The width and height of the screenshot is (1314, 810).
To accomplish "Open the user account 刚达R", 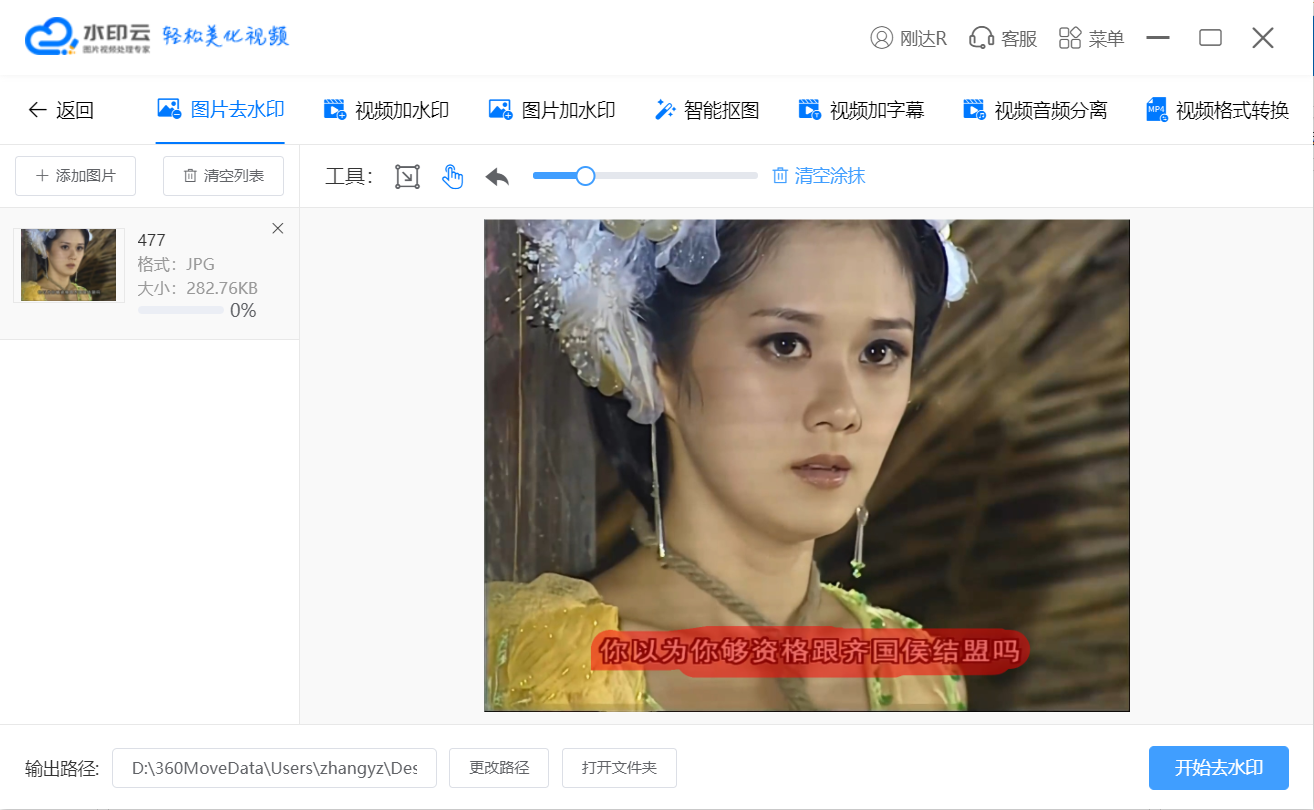I will pyautogui.click(x=908, y=38).
